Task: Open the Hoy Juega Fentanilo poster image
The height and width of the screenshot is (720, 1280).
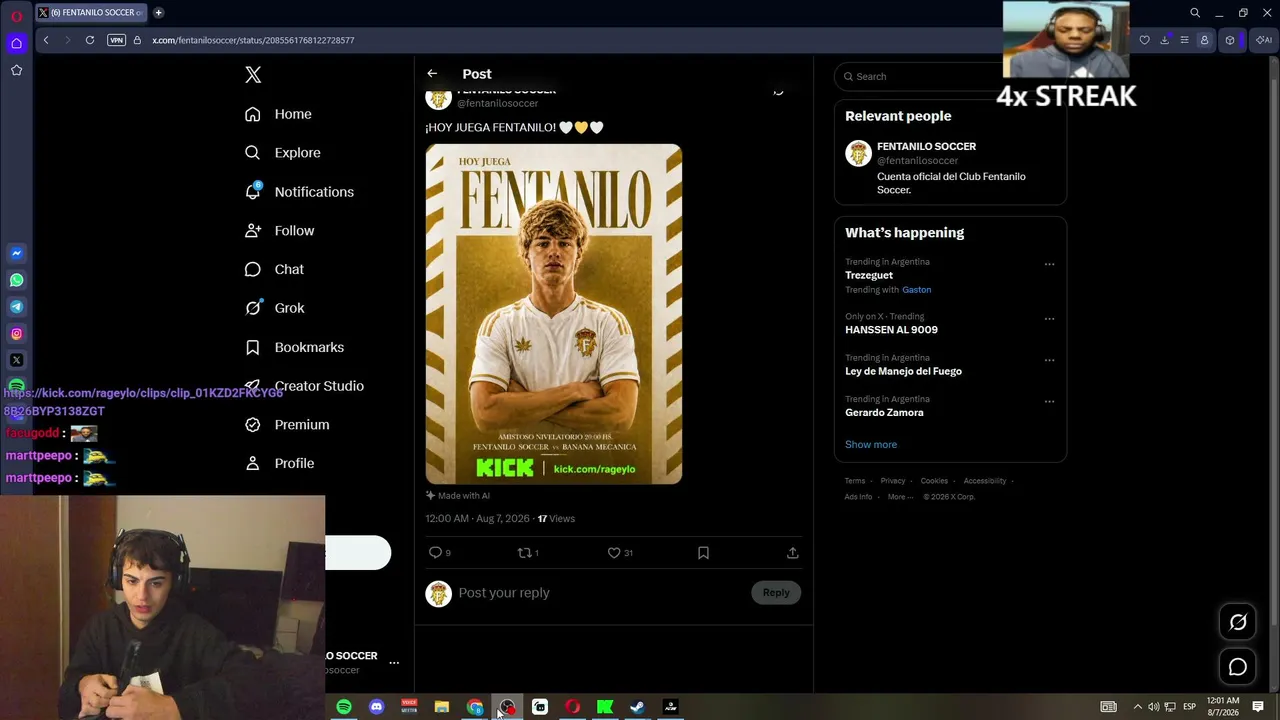Action: [554, 314]
